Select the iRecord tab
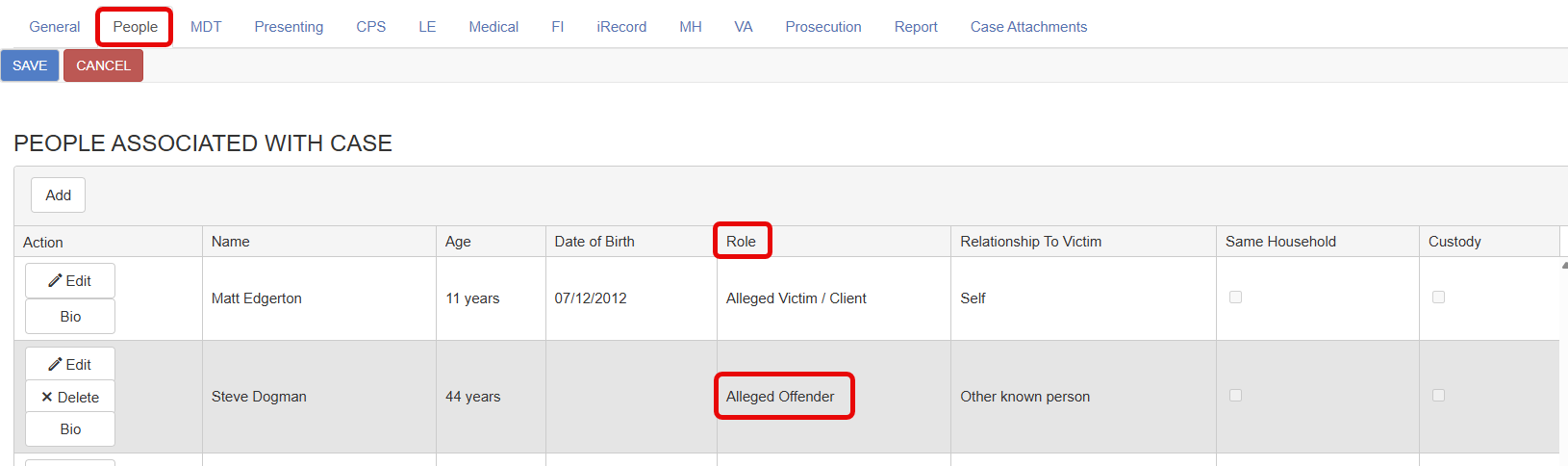Image resolution: width=1568 pixels, height=466 pixels. coord(621,27)
